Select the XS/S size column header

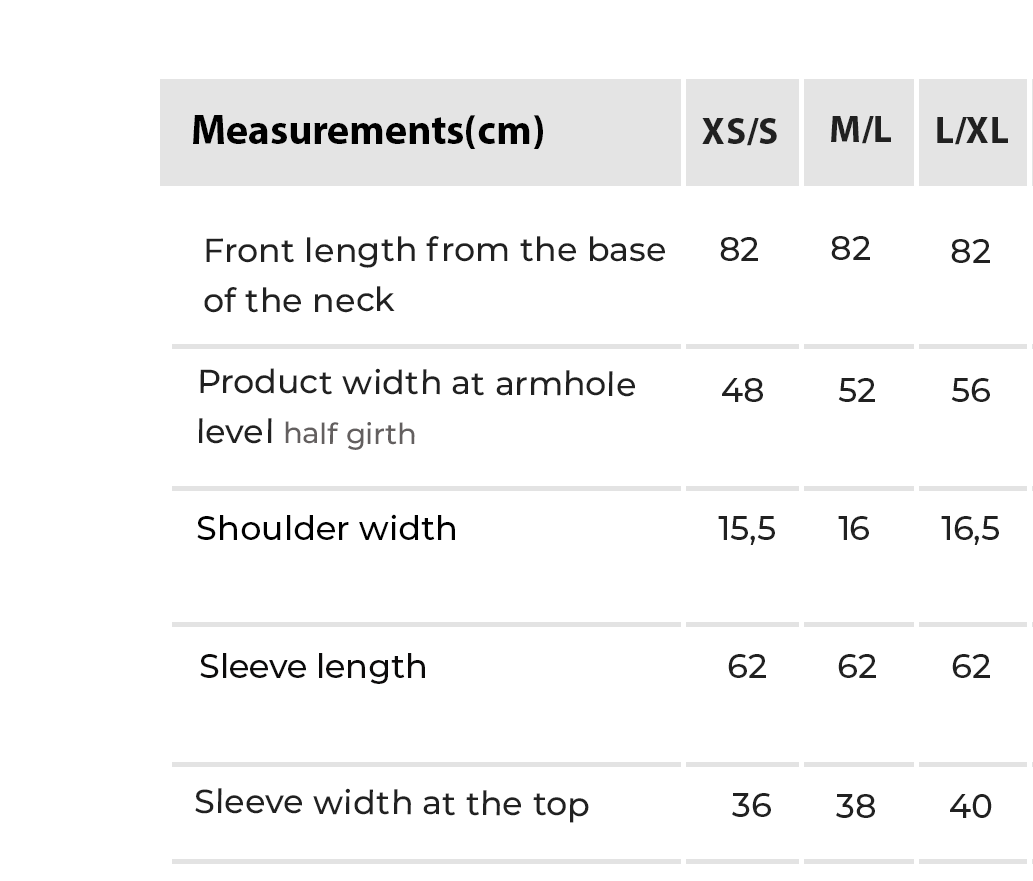coord(740,132)
